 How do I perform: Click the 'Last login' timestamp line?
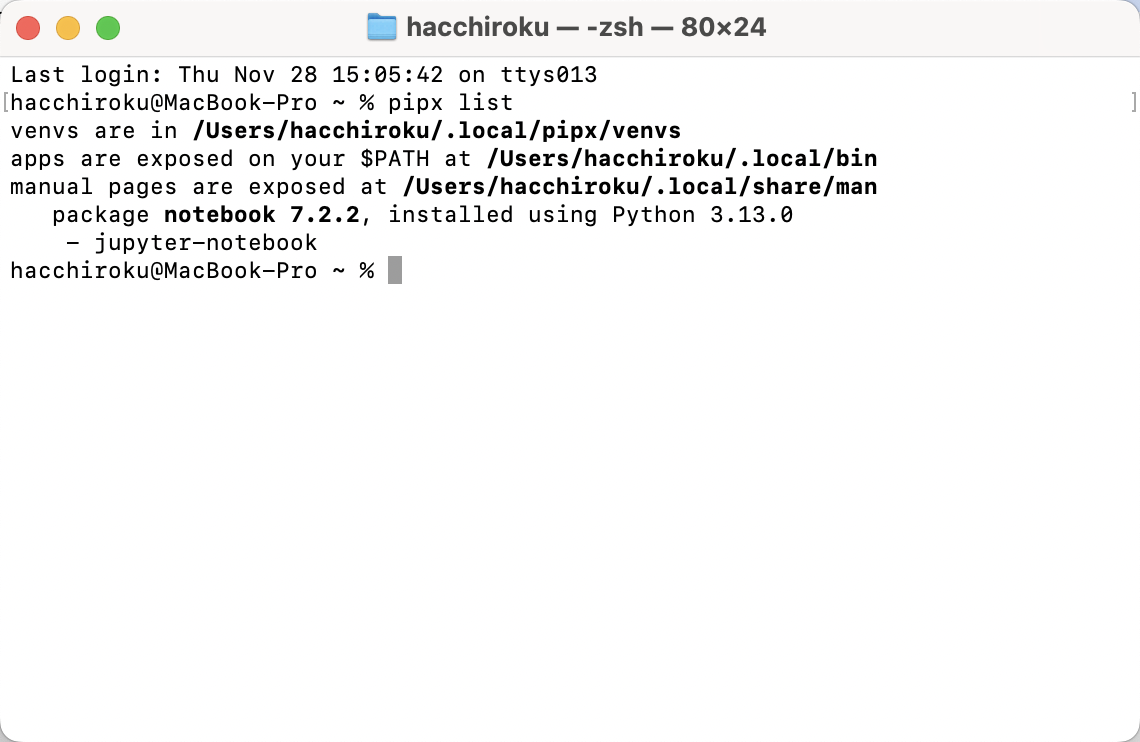[304, 75]
